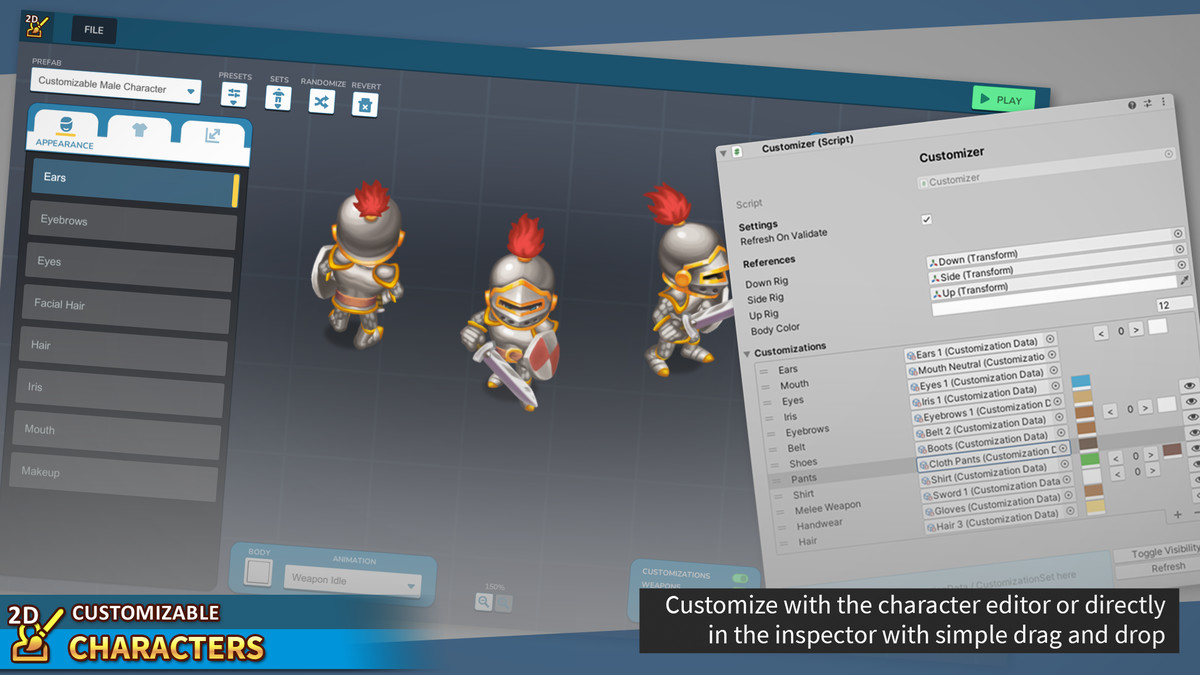Open the Prefab Customizable Male Character dropdown

(116, 87)
